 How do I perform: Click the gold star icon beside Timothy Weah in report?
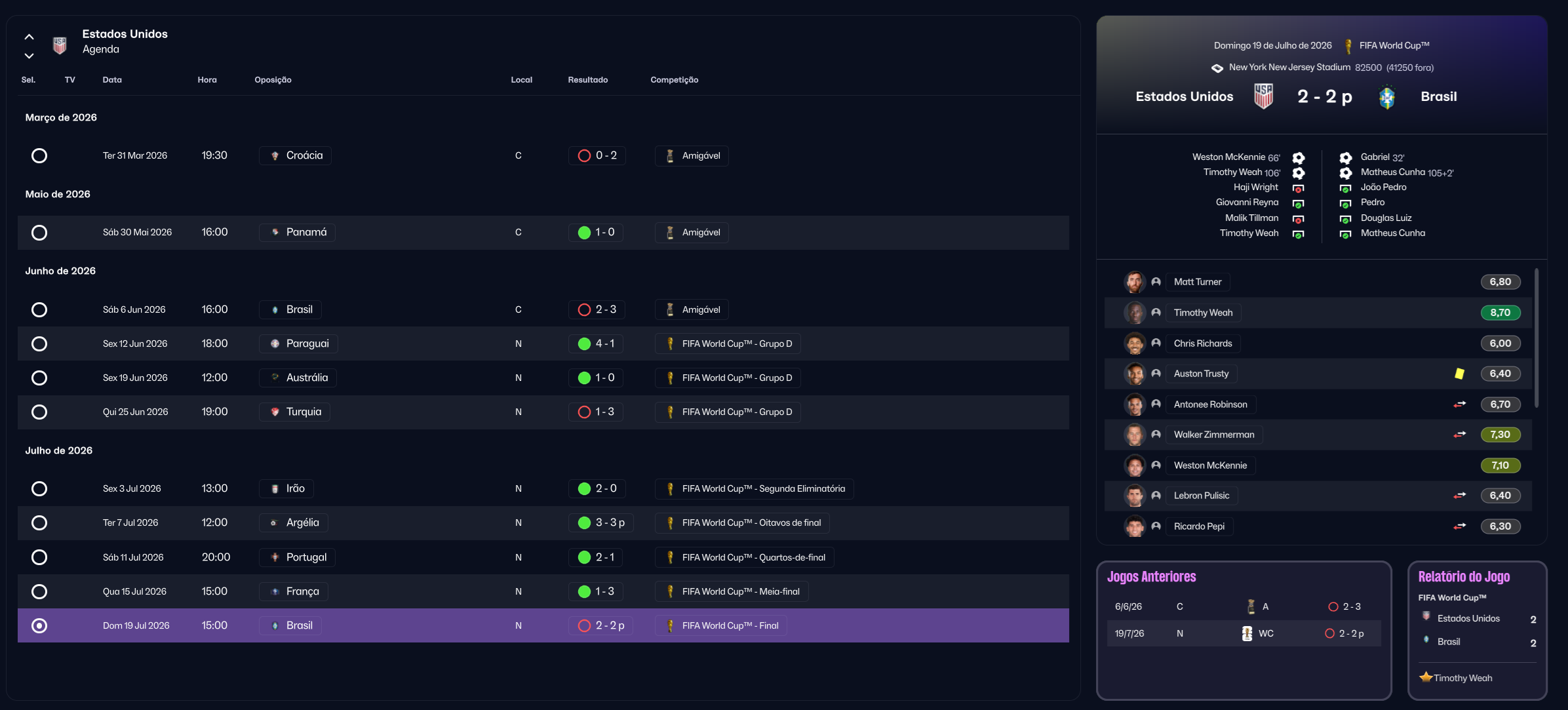tap(1426, 677)
